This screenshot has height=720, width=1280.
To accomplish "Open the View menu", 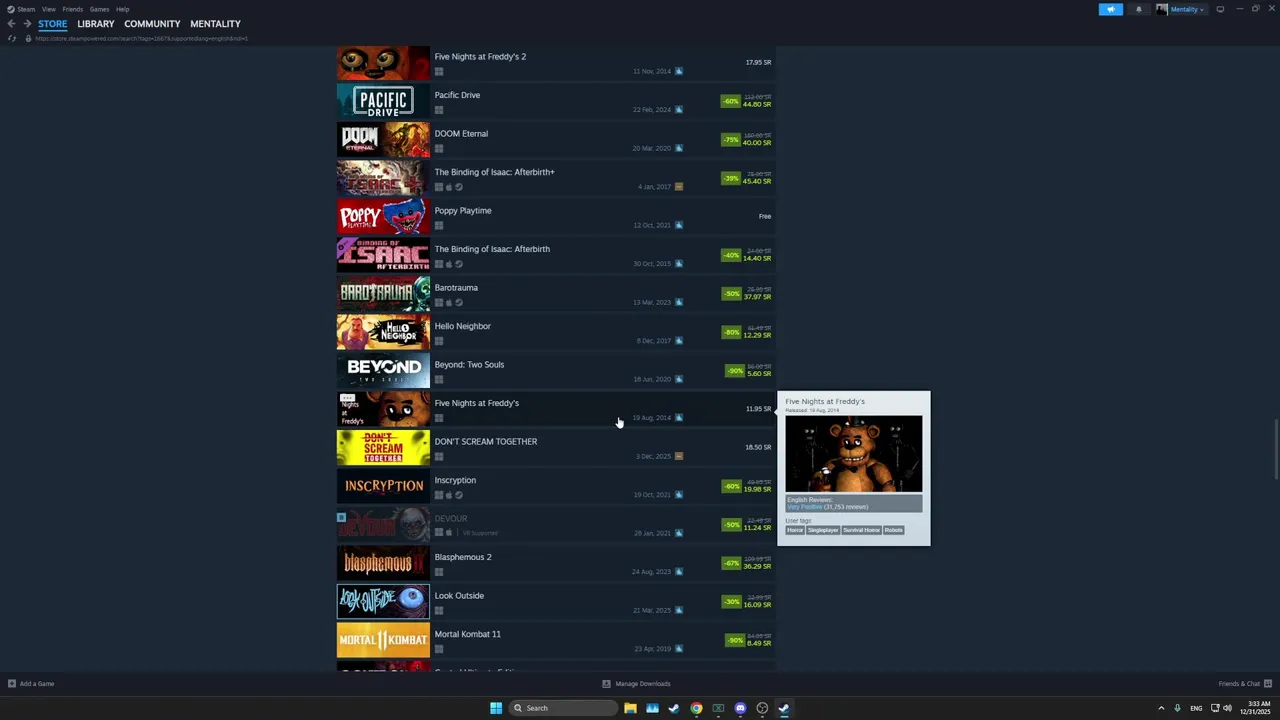I will (48, 9).
